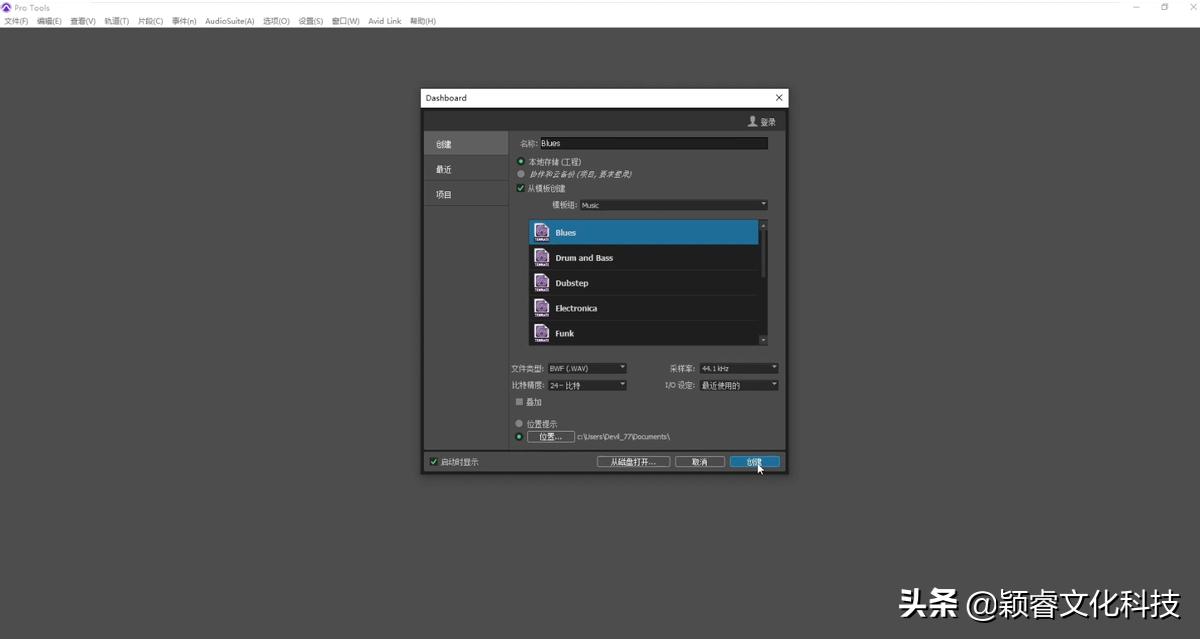Screen dimensions: 1200x639
Task: Select the Dubstep template
Action: point(644,283)
